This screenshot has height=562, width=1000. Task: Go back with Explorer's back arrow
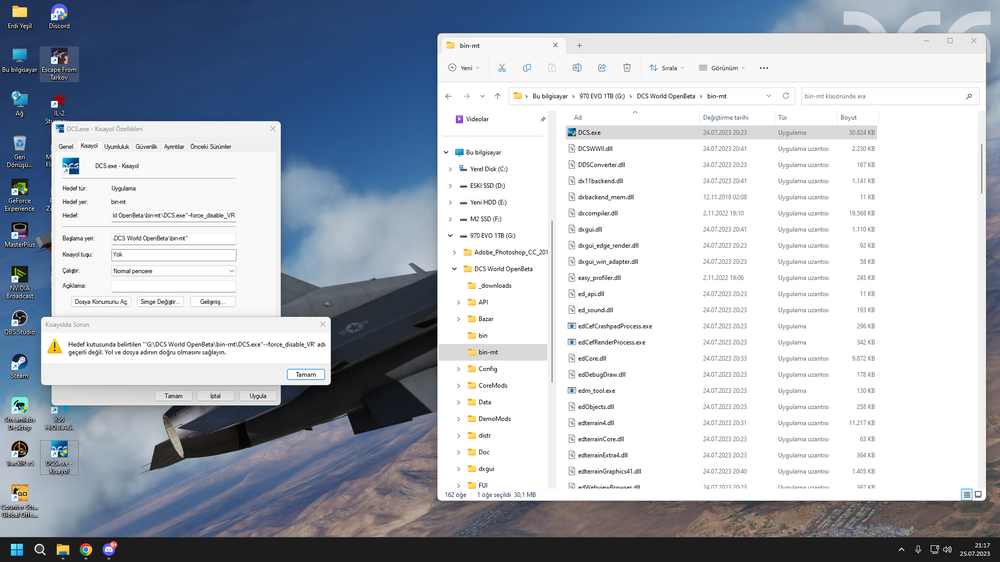pyautogui.click(x=448, y=96)
